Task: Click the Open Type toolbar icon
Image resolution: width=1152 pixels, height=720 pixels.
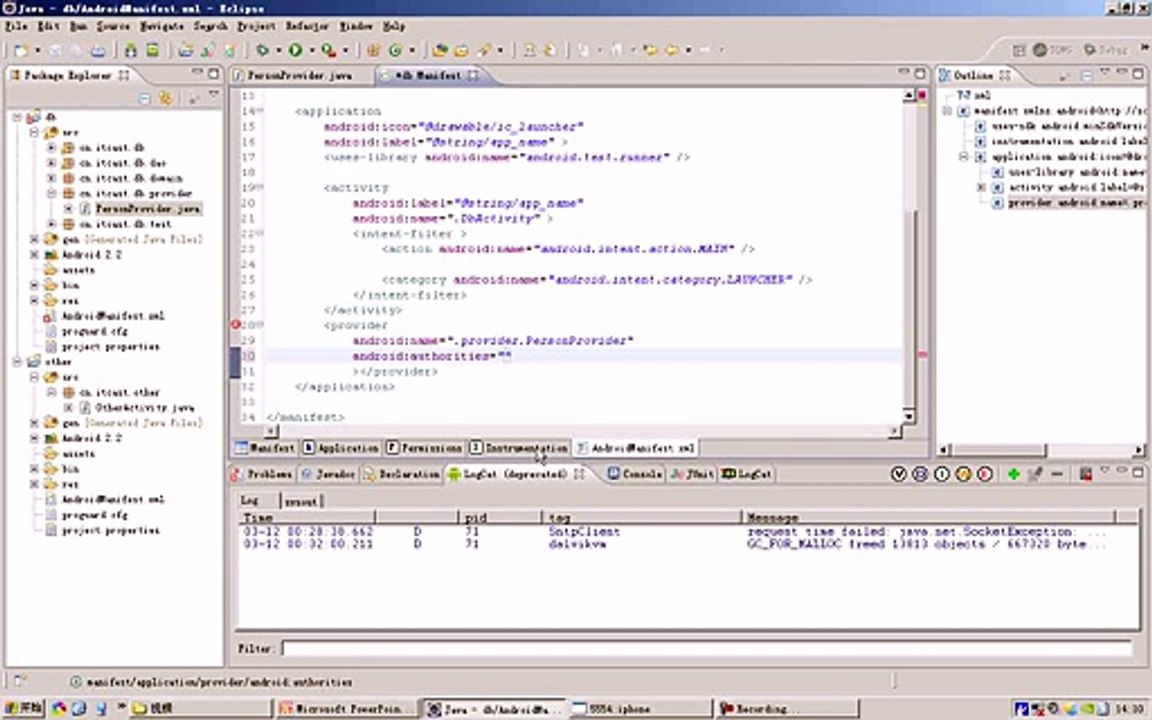Action: pyautogui.click(x=439, y=50)
